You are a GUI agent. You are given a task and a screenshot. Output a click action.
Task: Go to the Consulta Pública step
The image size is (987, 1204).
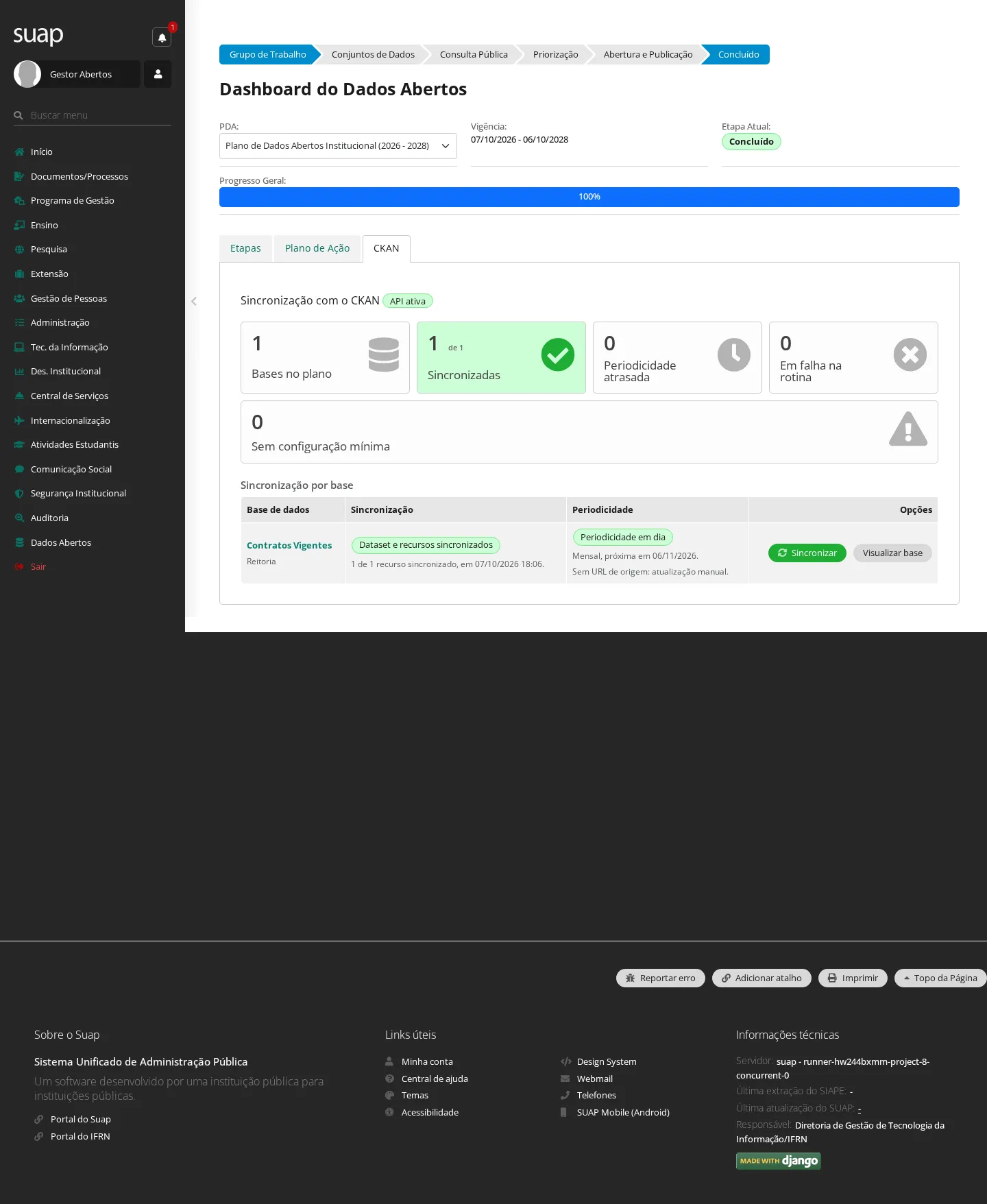pos(474,54)
